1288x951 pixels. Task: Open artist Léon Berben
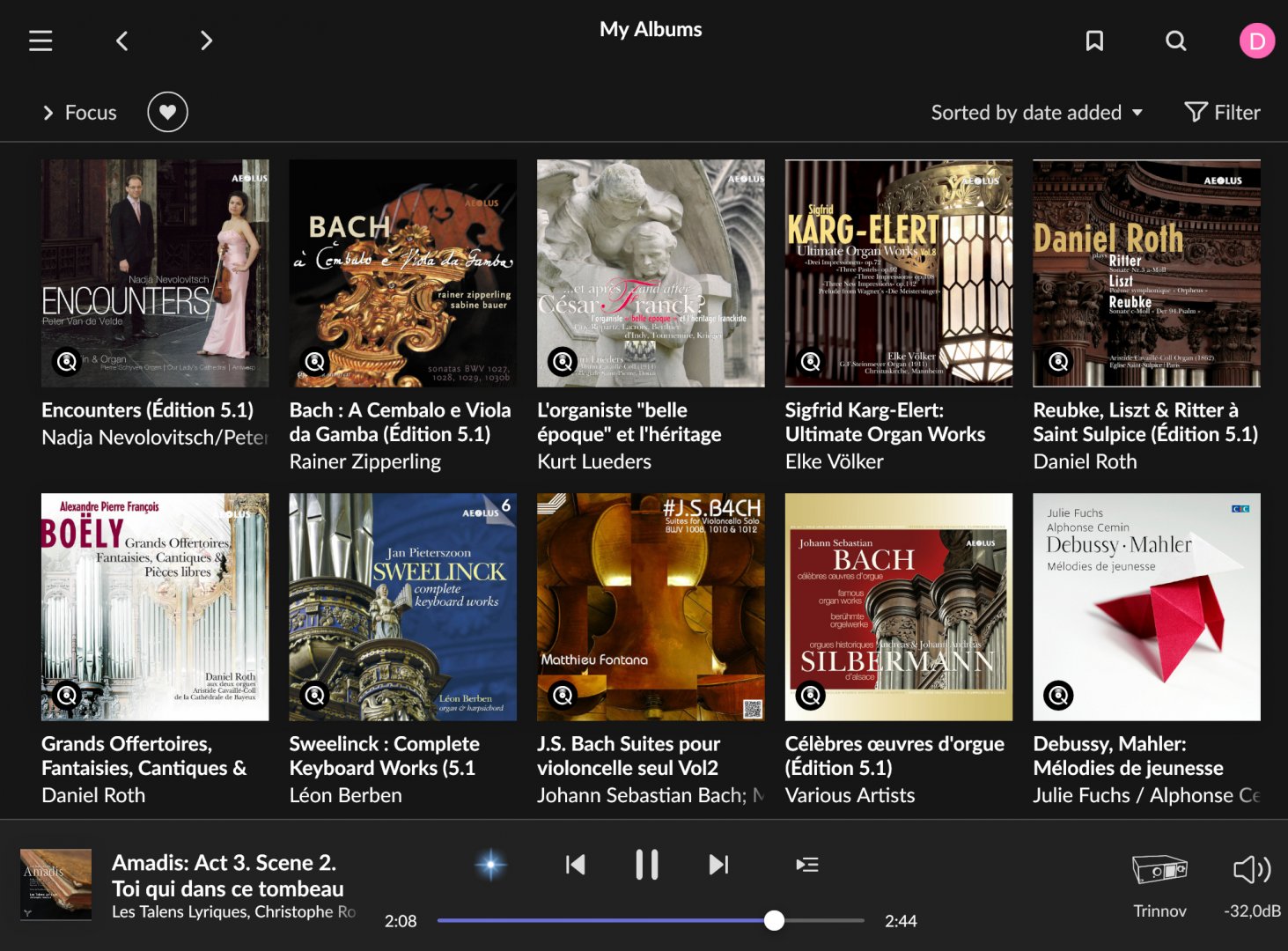(x=346, y=795)
